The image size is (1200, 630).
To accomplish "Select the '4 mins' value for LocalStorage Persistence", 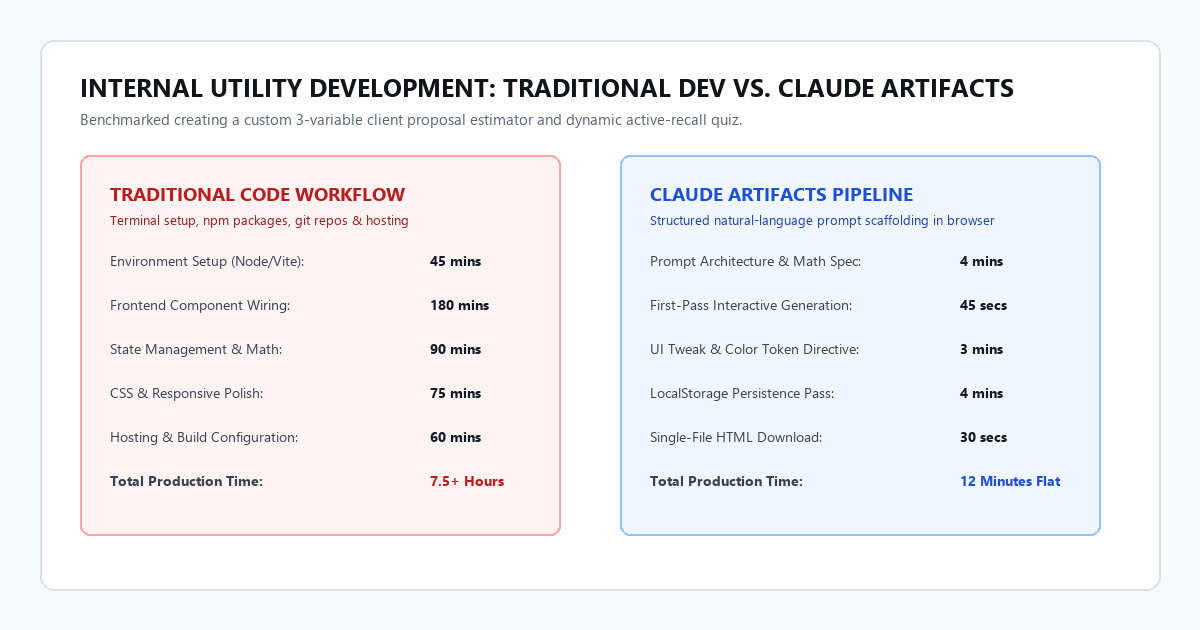I will pyautogui.click(x=981, y=393).
